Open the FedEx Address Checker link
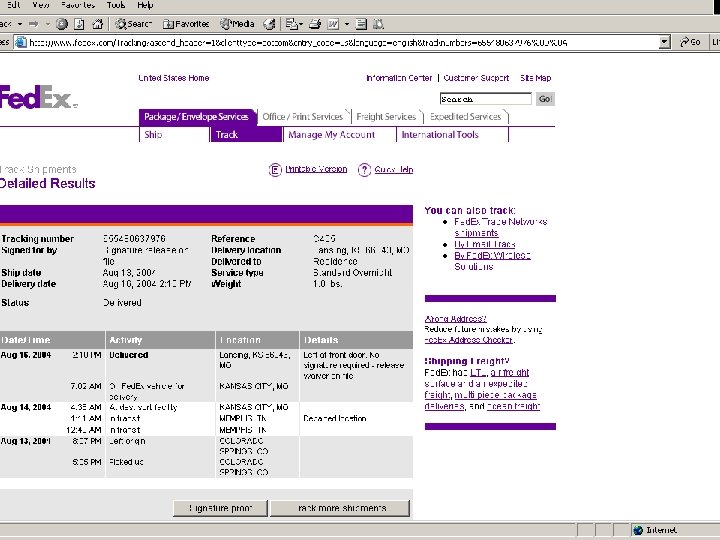 coord(468,340)
